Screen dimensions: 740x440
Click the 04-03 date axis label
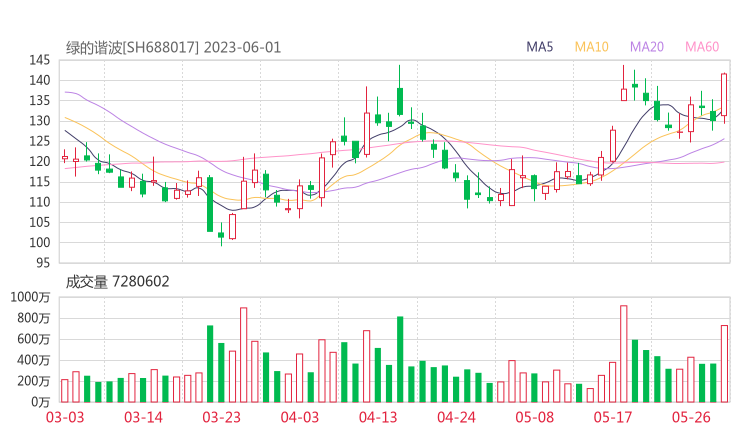pyautogui.click(x=300, y=417)
